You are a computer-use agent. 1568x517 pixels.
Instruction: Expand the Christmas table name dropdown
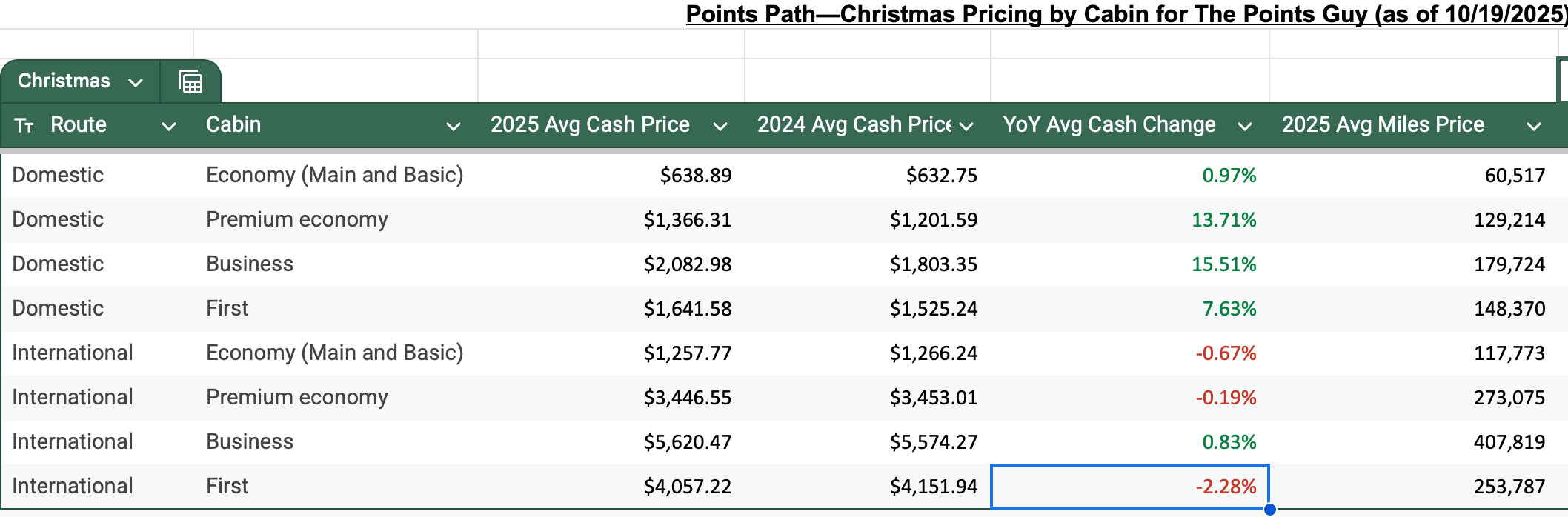pos(136,82)
